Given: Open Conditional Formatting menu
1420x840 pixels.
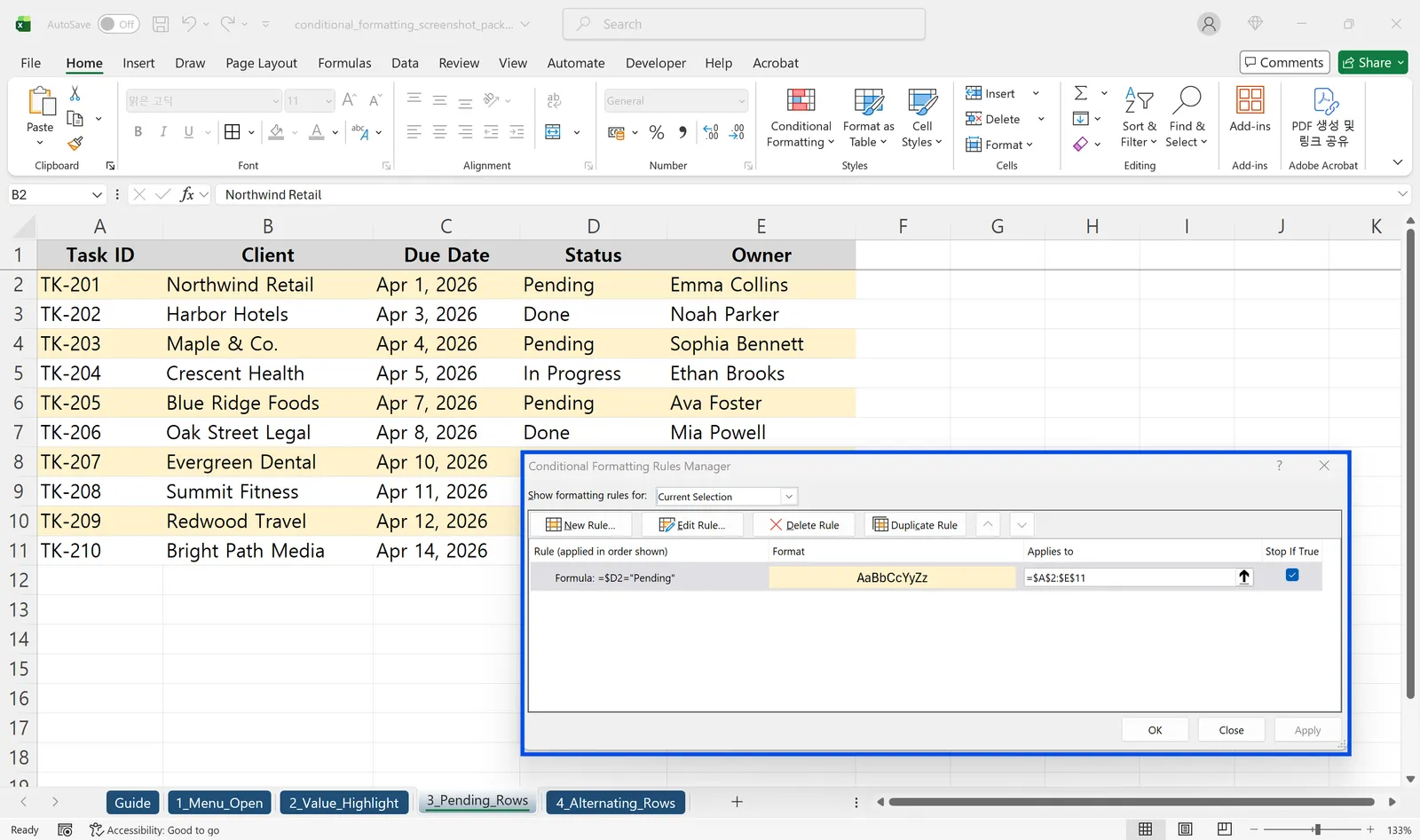Looking at the screenshot, I should click(x=800, y=118).
